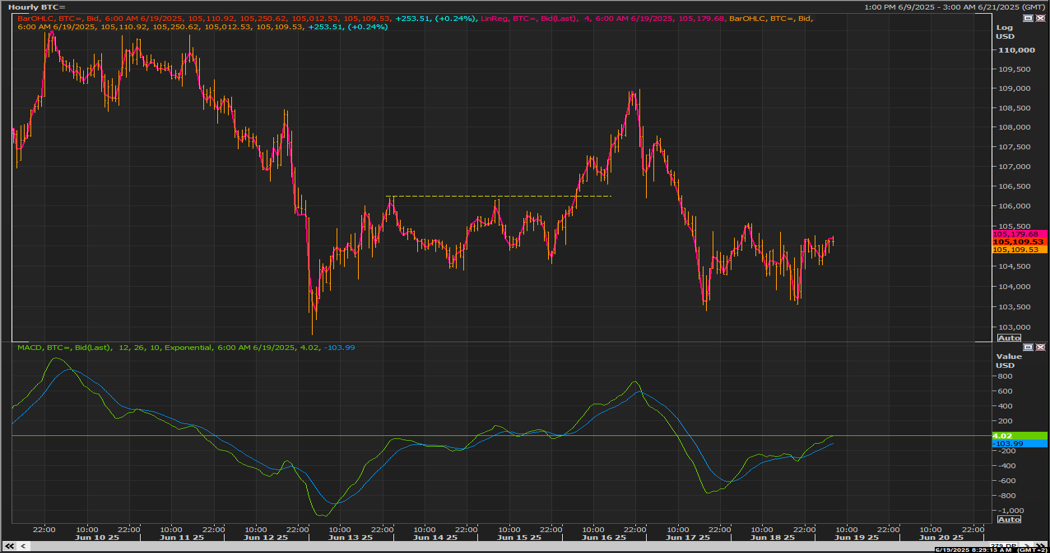This screenshot has height=553, width=1050.
Task: Click the 109,000 price axis label
Action: click(x=1015, y=88)
